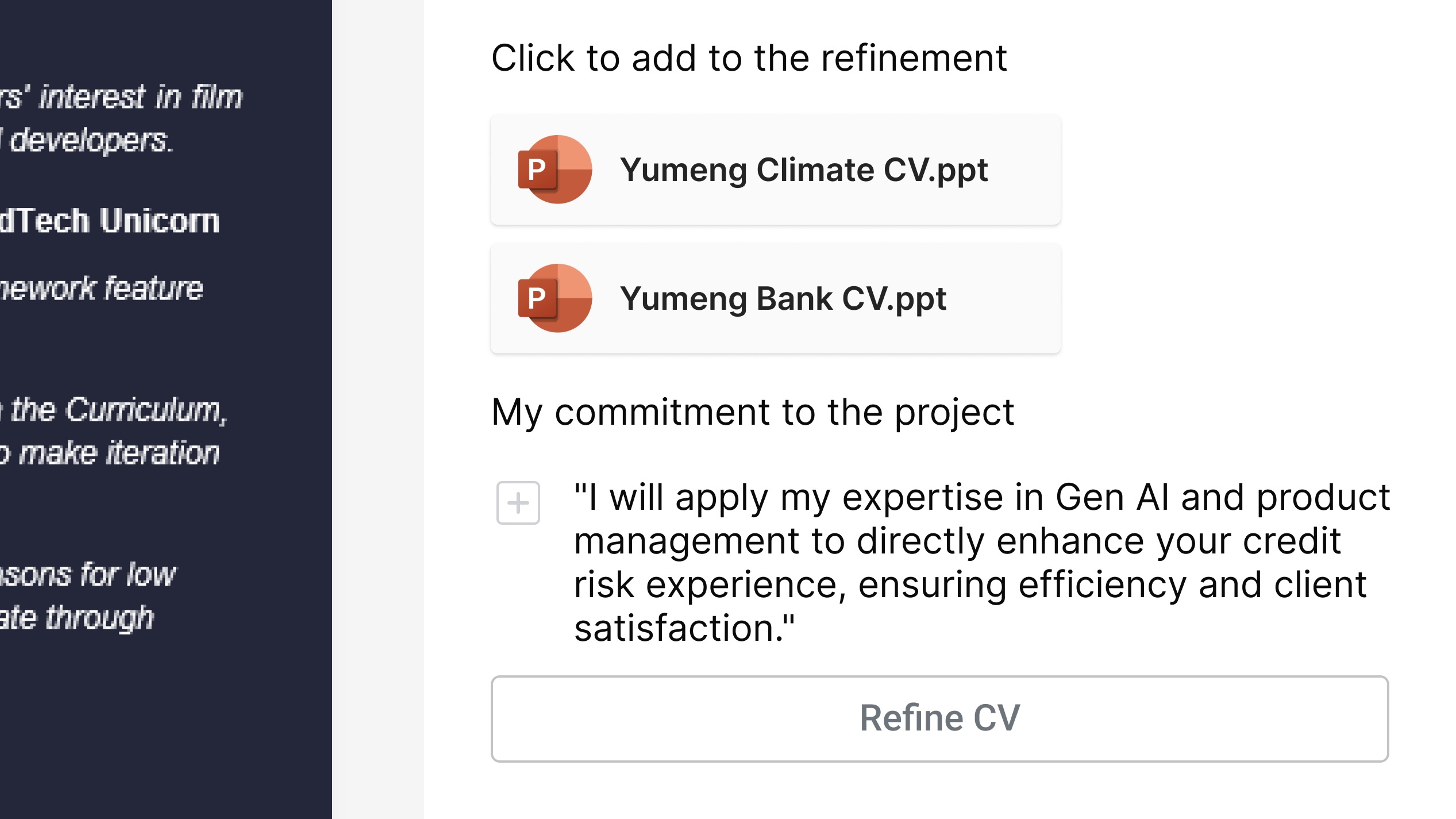
Task: Click the 'Click to add to the refinement' heading
Action: point(749,58)
